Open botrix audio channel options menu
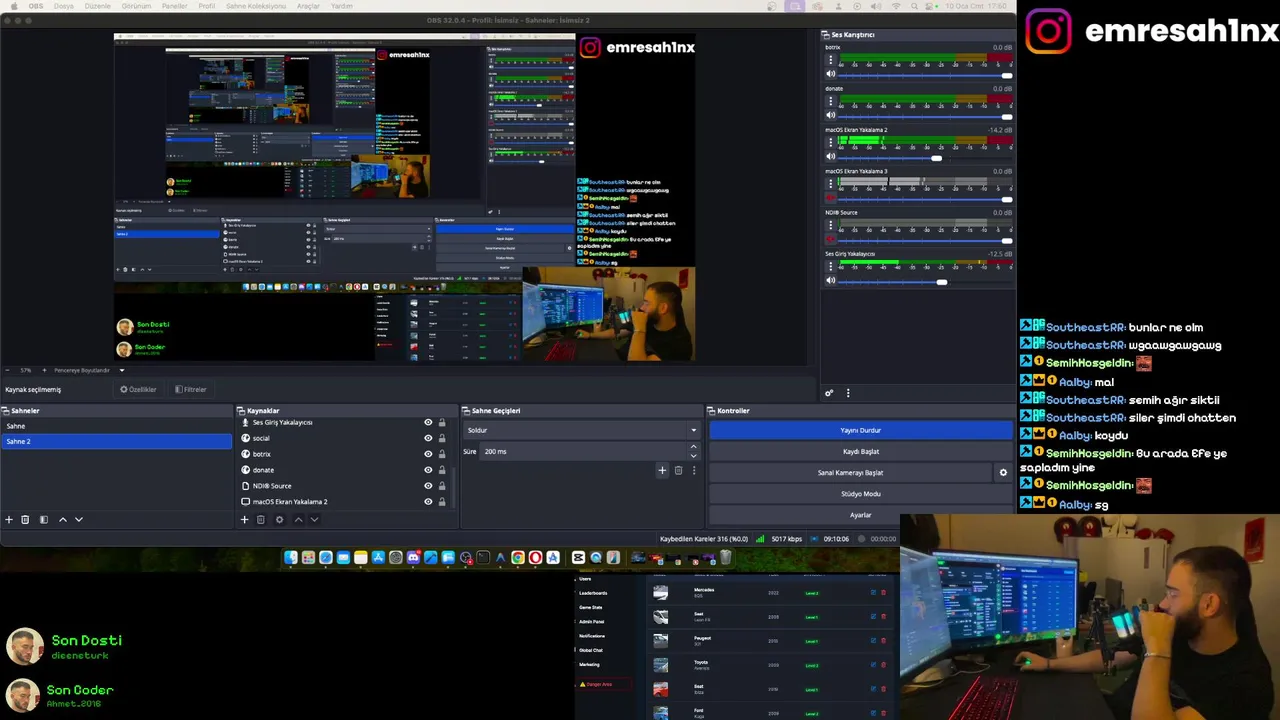 pos(830,61)
